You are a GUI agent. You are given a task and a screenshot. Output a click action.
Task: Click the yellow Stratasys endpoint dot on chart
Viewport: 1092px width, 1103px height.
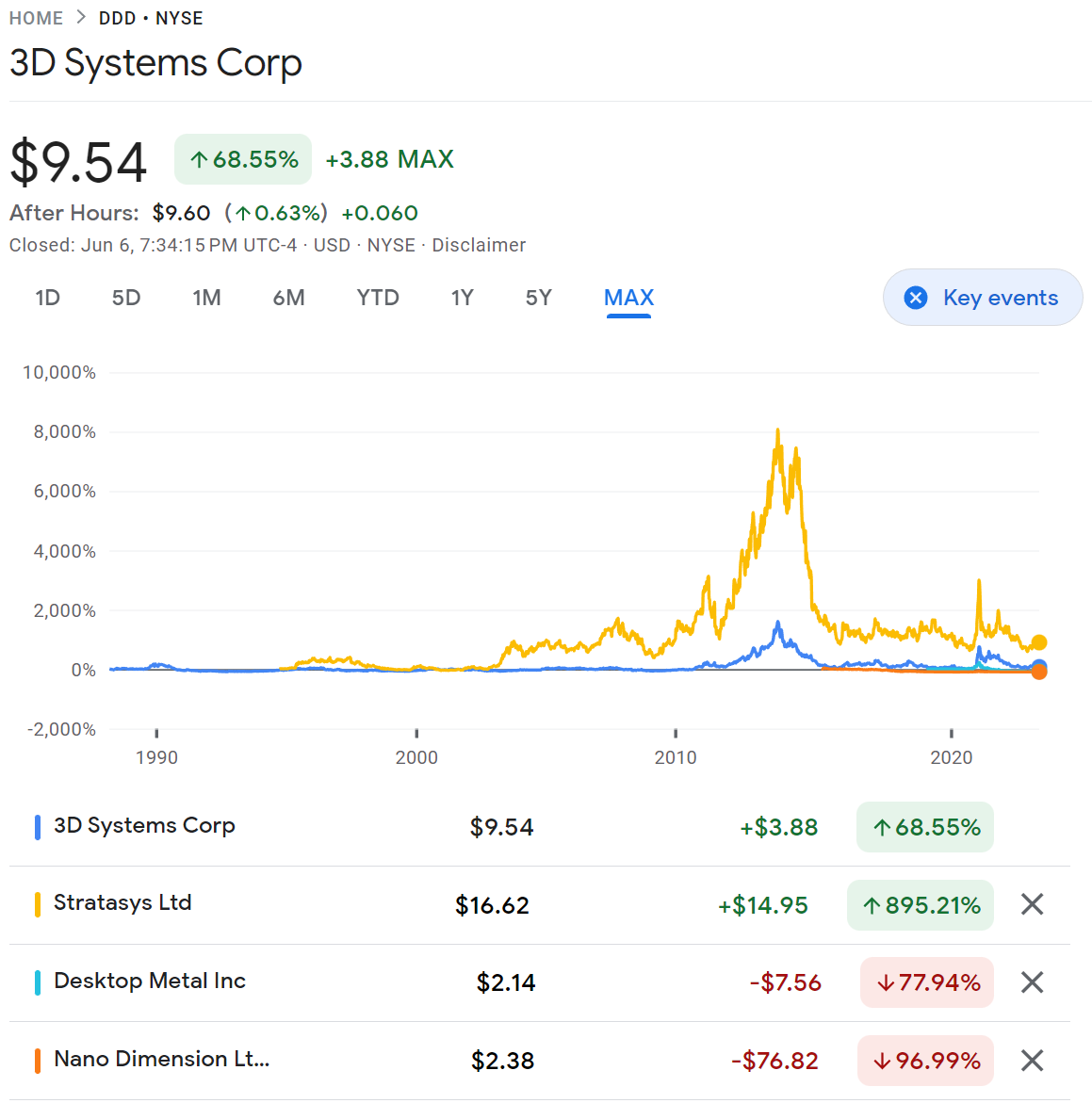click(x=1038, y=642)
